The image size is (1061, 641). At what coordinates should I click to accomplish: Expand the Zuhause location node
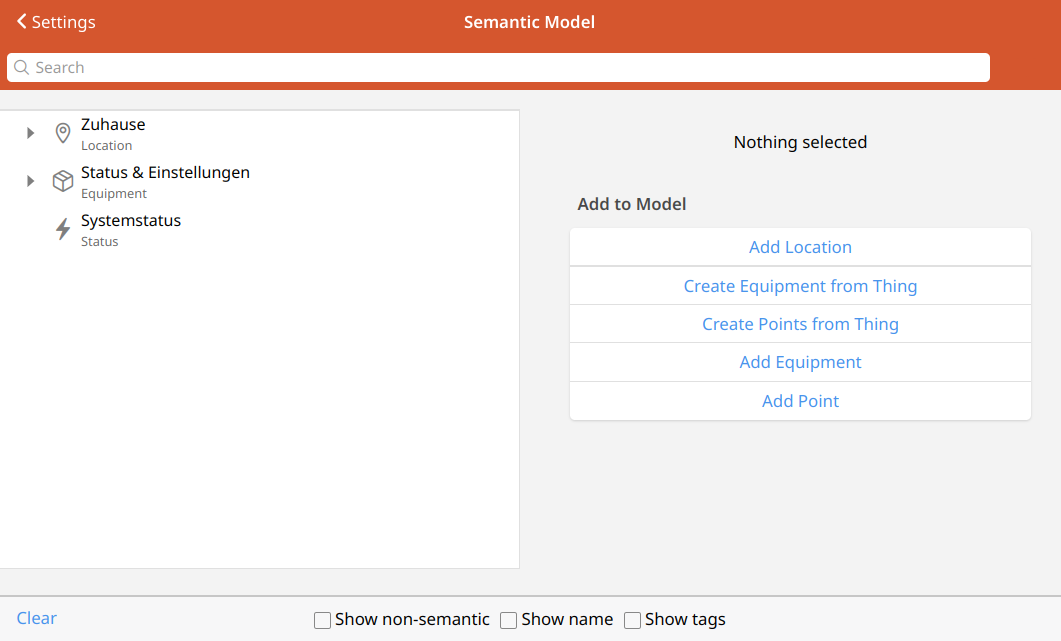pos(30,133)
